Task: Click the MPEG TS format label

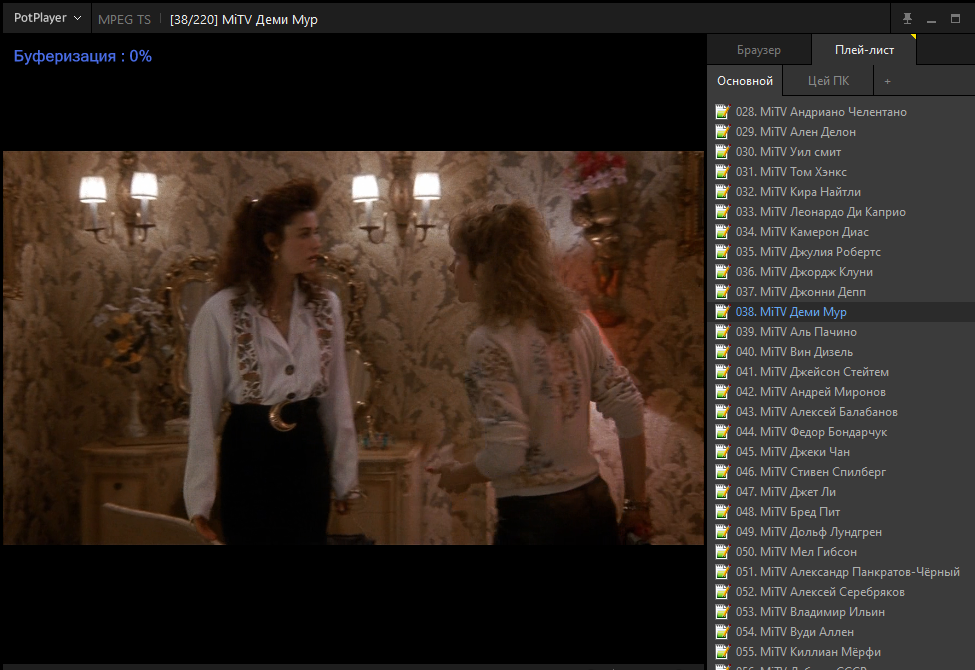Action: tap(124, 19)
